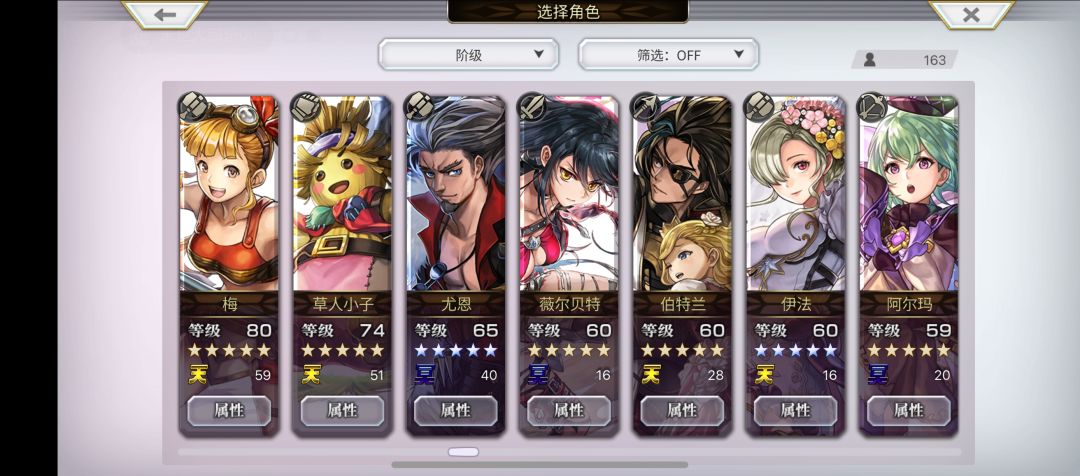Click the horizontal scrollbar handle below cards
Screen dimensions: 1080x476
pyautogui.click(x=463, y=452)
